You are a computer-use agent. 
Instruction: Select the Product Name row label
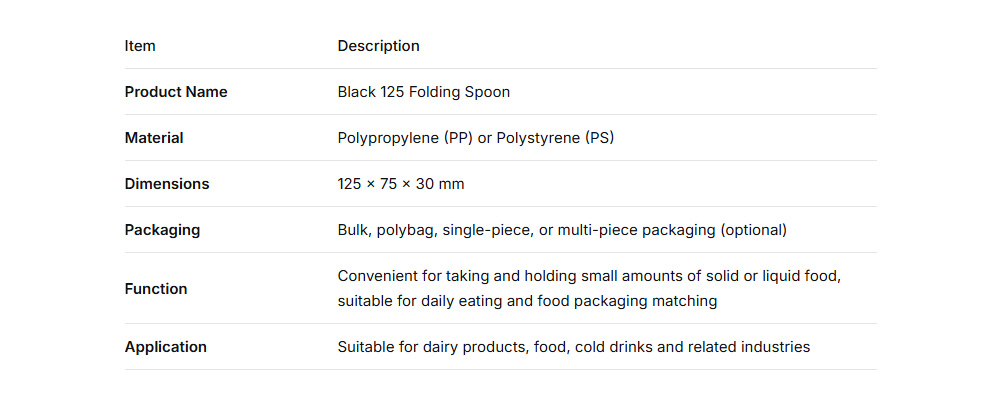tap(176, 92)
